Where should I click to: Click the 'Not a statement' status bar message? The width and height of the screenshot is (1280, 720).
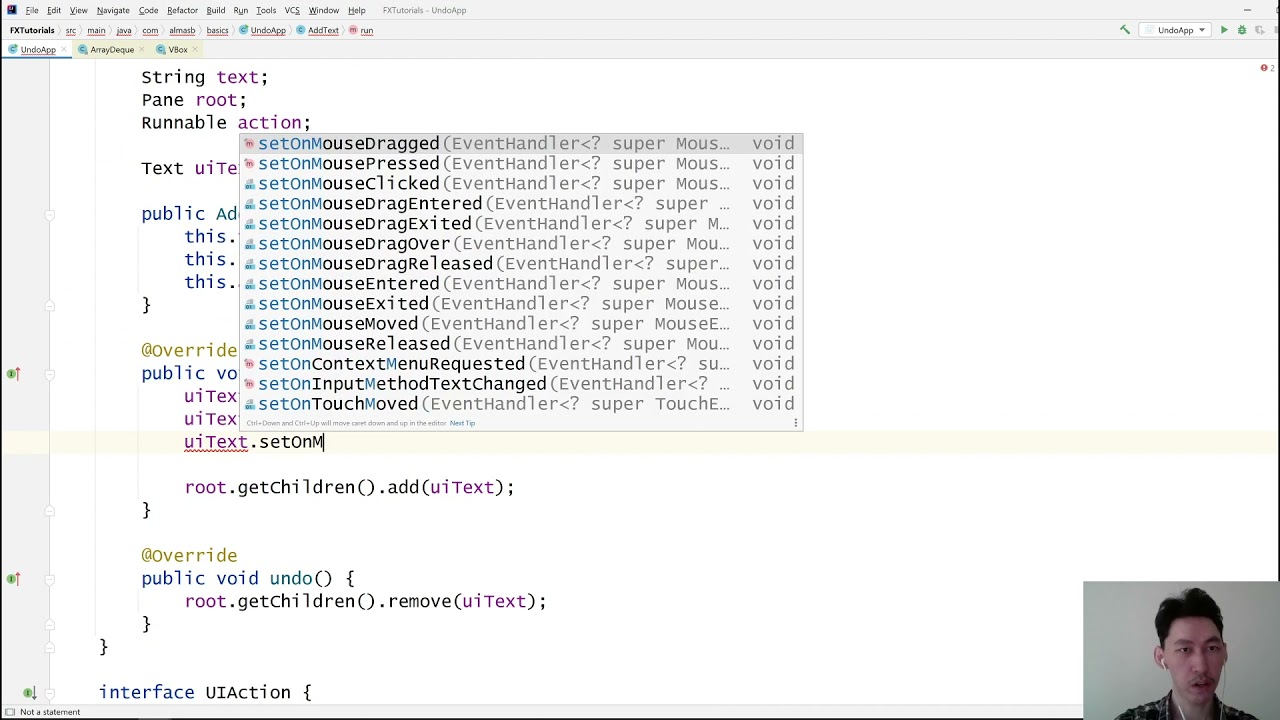(x=50, y=712)
